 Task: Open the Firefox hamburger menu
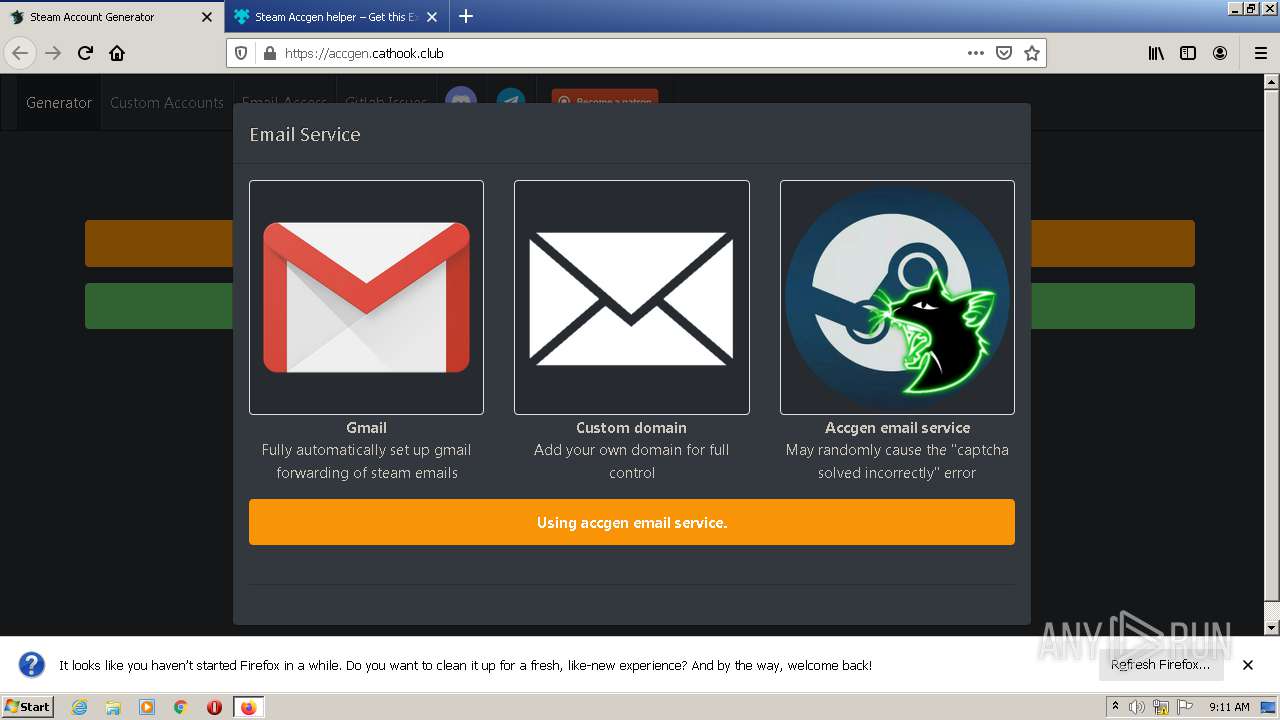(x=1260, y=53)
